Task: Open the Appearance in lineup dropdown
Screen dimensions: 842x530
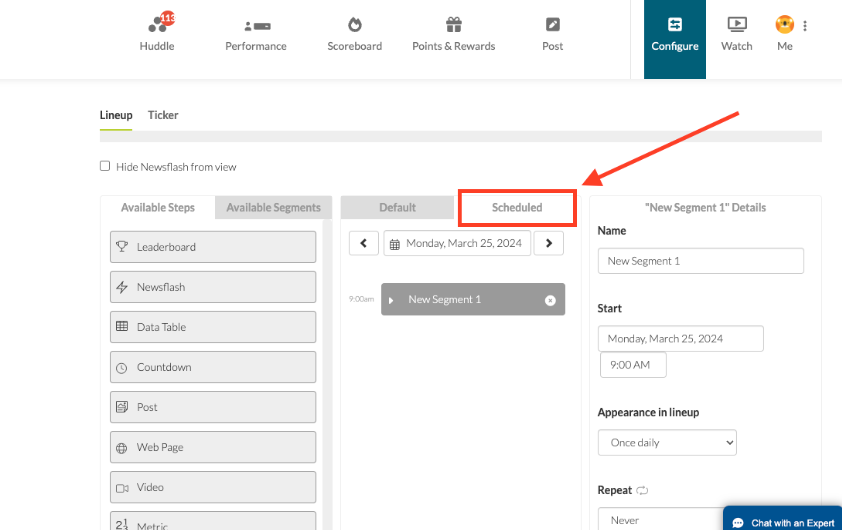Action: [x=667, y=442]
